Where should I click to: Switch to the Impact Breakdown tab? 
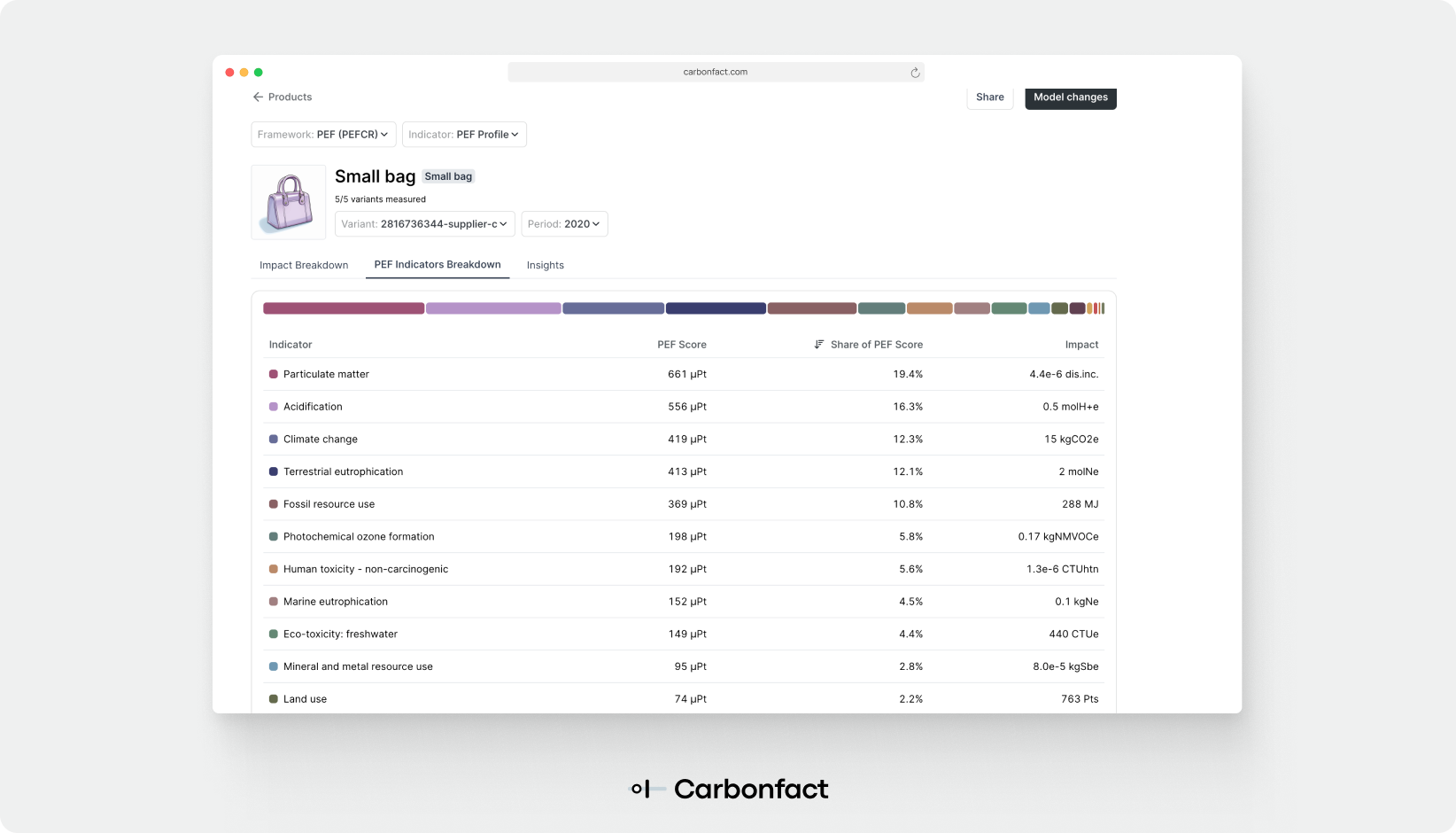[x=303, y=265]
